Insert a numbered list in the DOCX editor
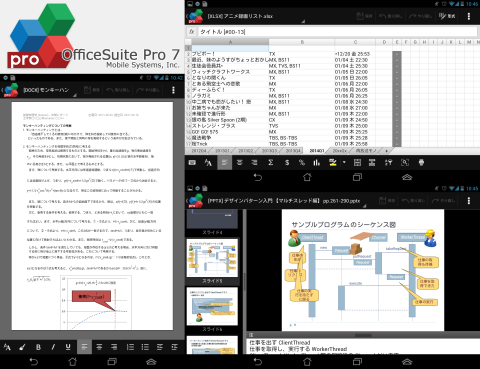This screenshot has height=369, width=480. [x=130, y=347]
